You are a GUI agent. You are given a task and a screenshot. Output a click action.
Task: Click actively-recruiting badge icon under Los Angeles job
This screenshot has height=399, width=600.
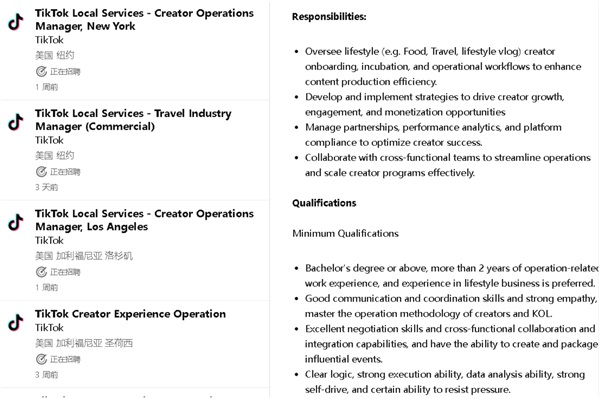(41, 272)
